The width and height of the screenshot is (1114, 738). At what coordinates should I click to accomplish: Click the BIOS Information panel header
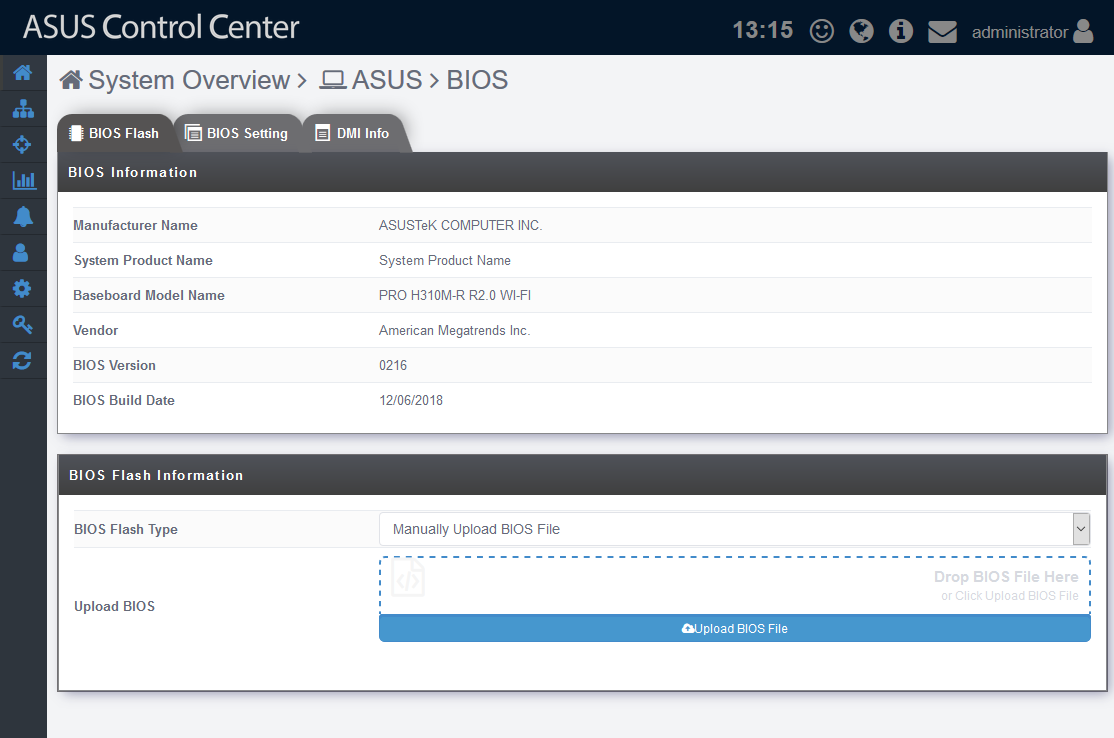582,173
